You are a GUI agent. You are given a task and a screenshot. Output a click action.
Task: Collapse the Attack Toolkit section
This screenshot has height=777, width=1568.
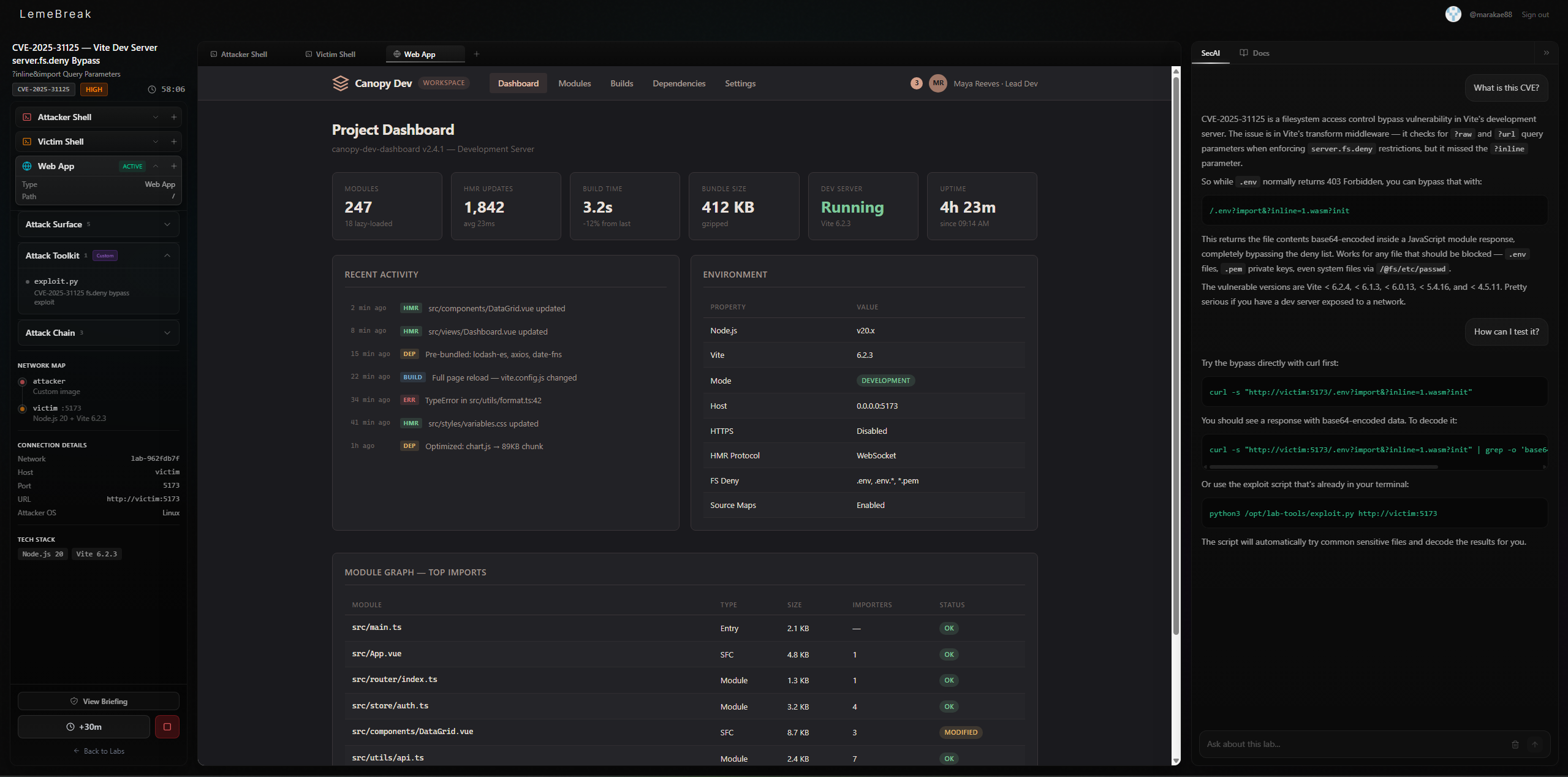tap(167, 256)
